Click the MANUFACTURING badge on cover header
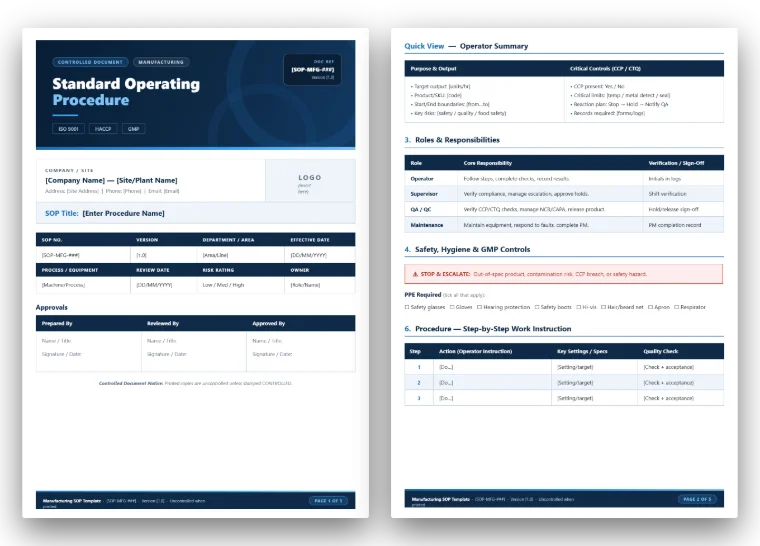 [x=161, y=62]
